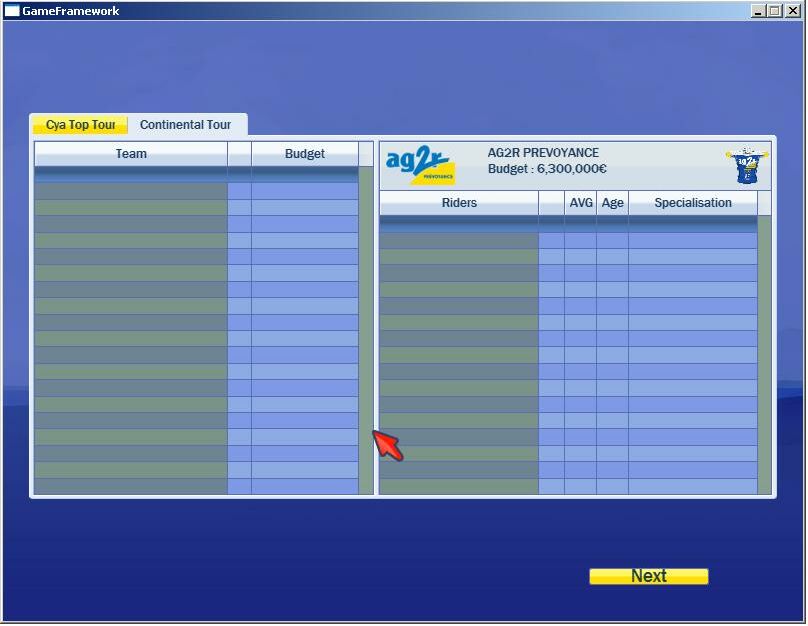Click the Specialisation column header
The image size is (808, 626).
click(x=693, y=203)
